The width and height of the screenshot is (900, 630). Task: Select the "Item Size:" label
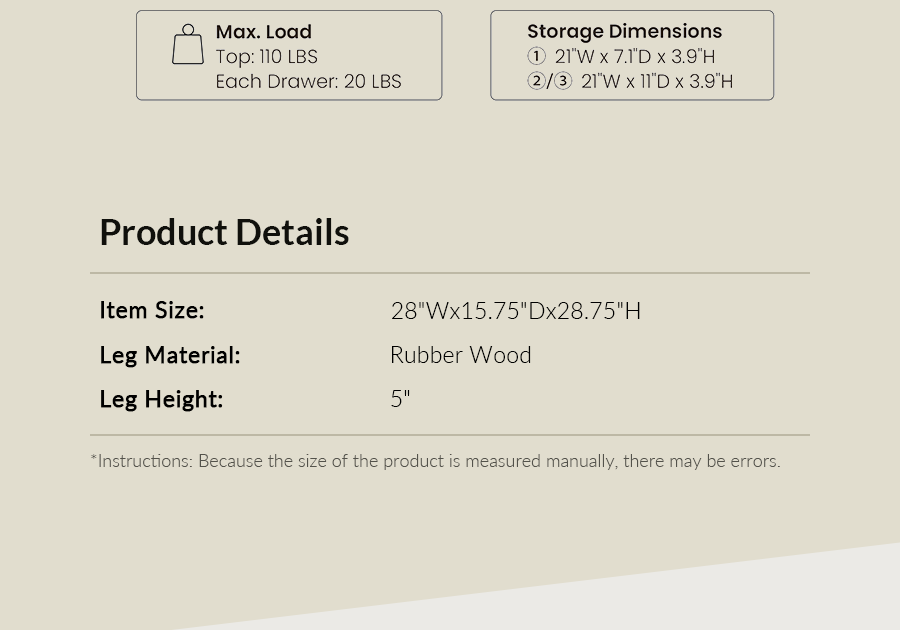coord(152,310)
